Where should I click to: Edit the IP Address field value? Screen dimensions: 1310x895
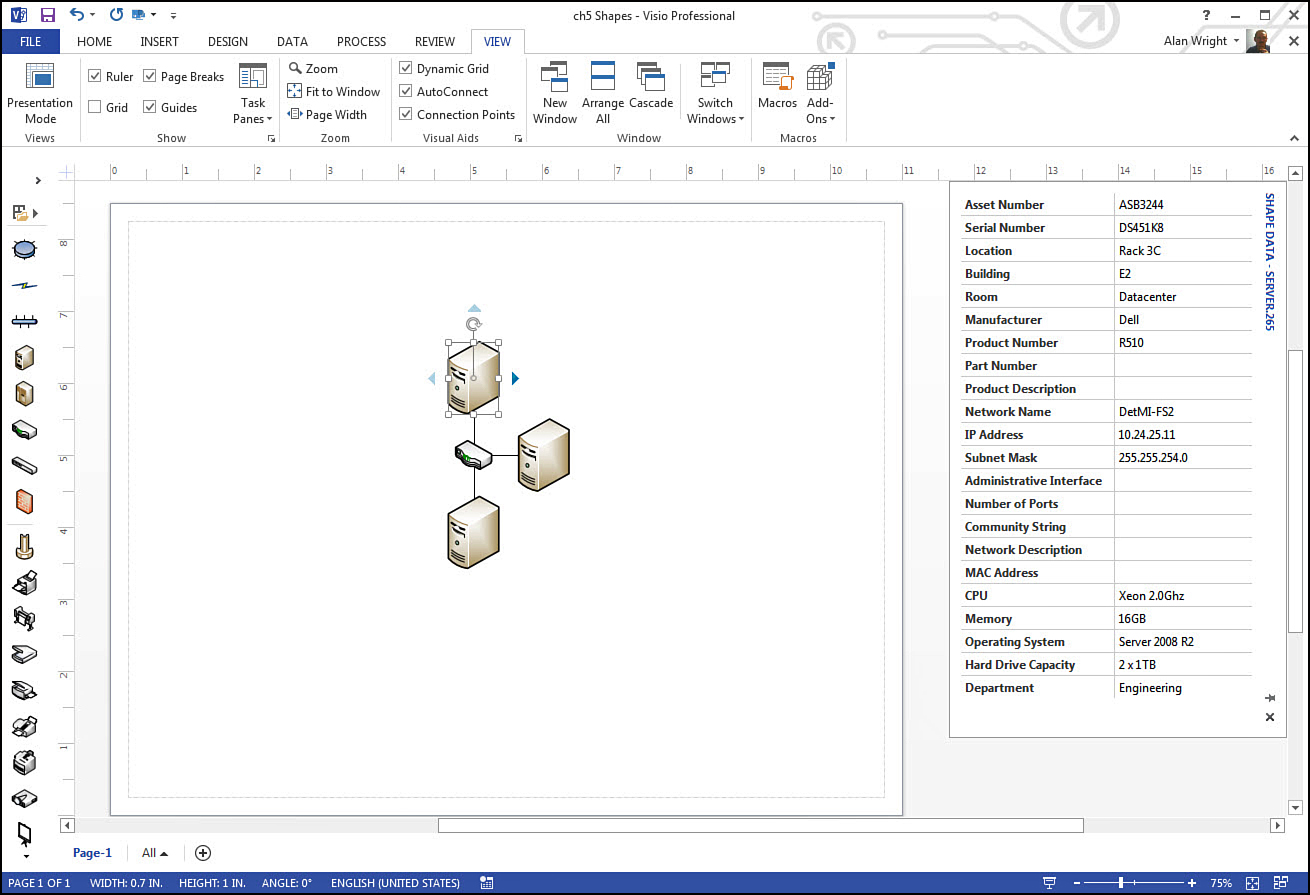(1183, 435)
